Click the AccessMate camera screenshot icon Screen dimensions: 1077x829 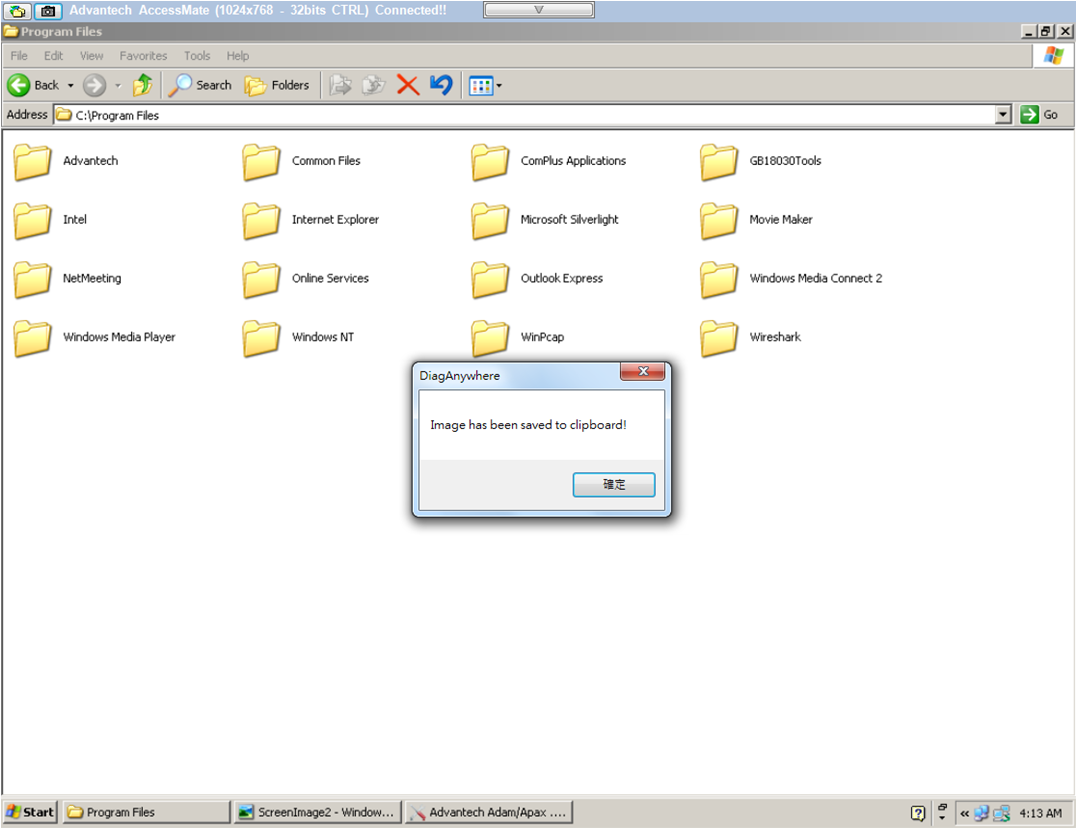[48, 10]
